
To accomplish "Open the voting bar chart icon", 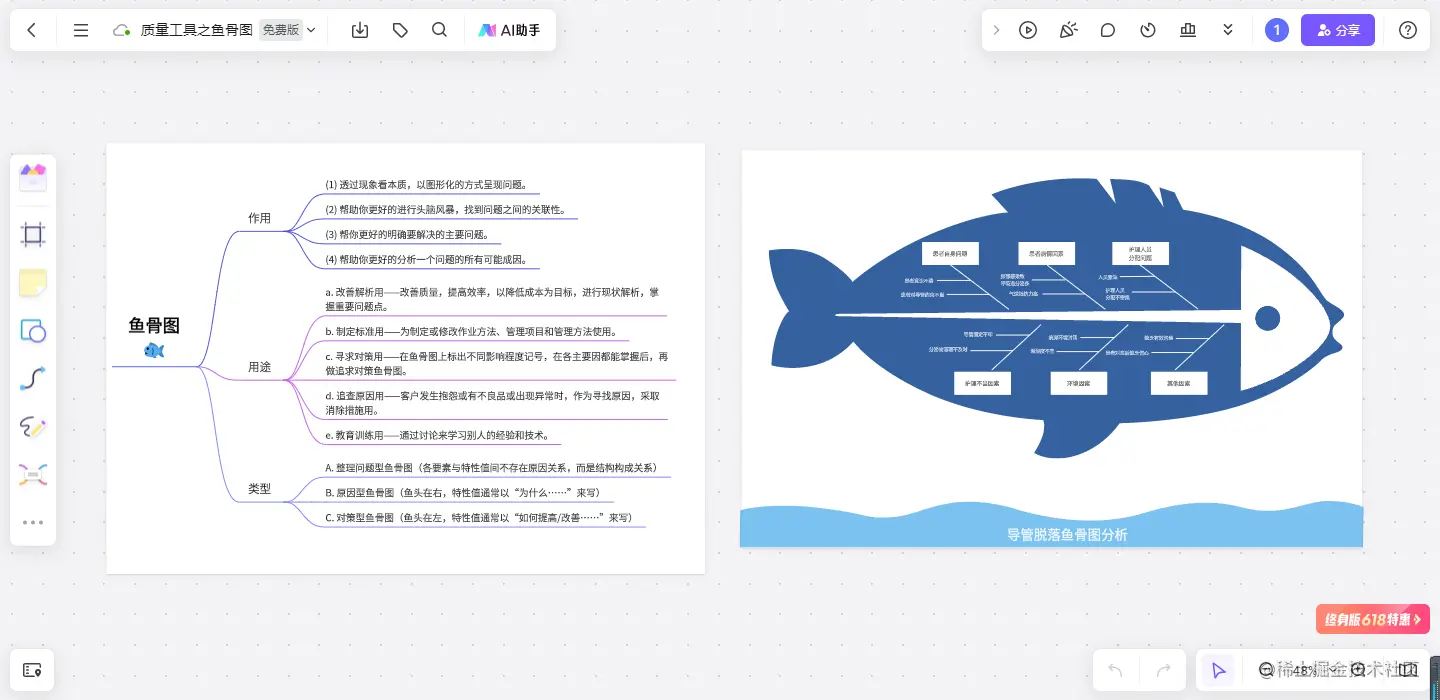I will [x=1188, y=30].
